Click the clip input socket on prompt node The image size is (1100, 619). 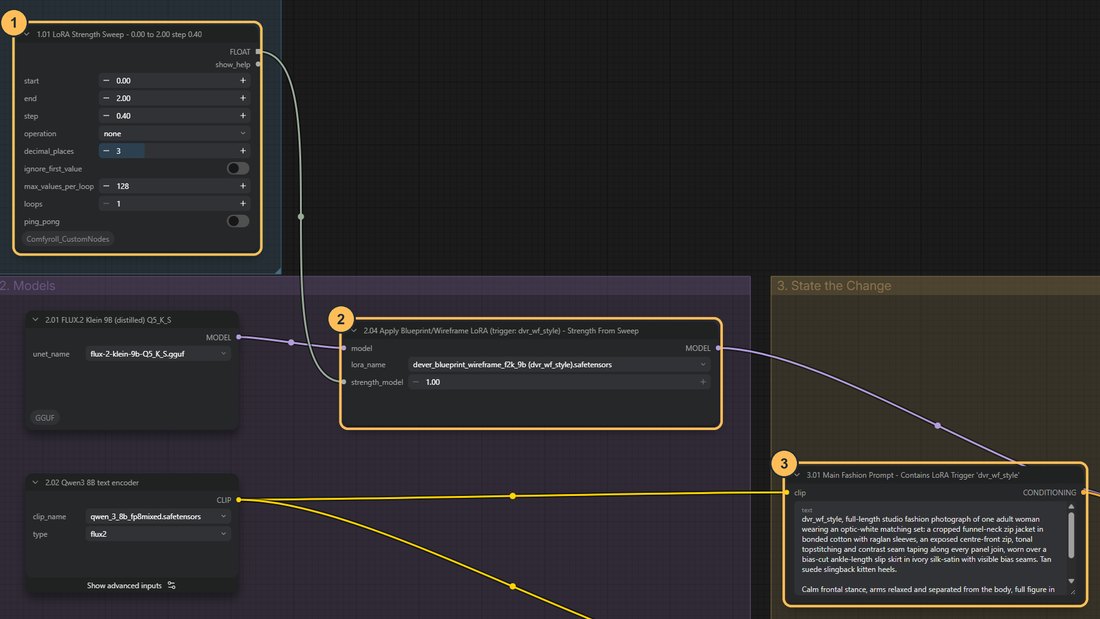pyautogui.click(x=787, y=493)
